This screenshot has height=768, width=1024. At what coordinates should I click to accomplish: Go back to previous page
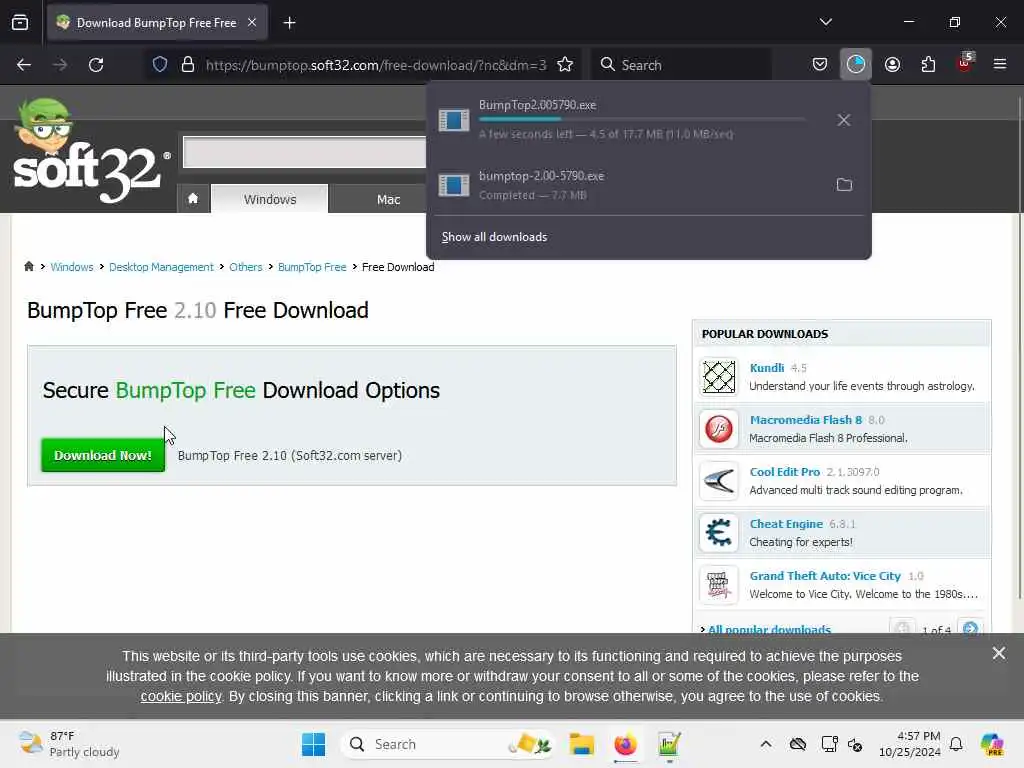24,65
